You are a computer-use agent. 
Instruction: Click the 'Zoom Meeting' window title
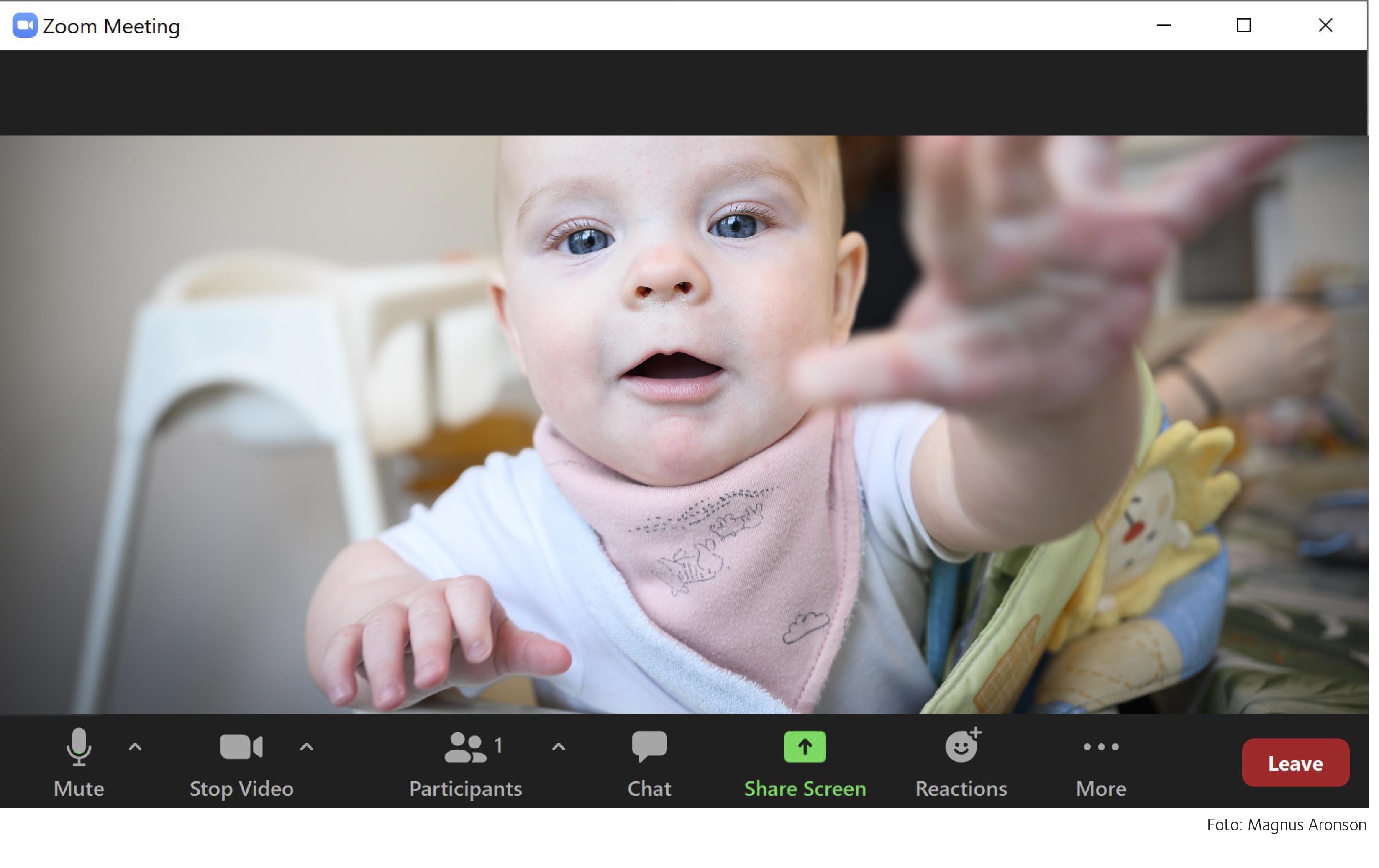click(x=111, y=26)
